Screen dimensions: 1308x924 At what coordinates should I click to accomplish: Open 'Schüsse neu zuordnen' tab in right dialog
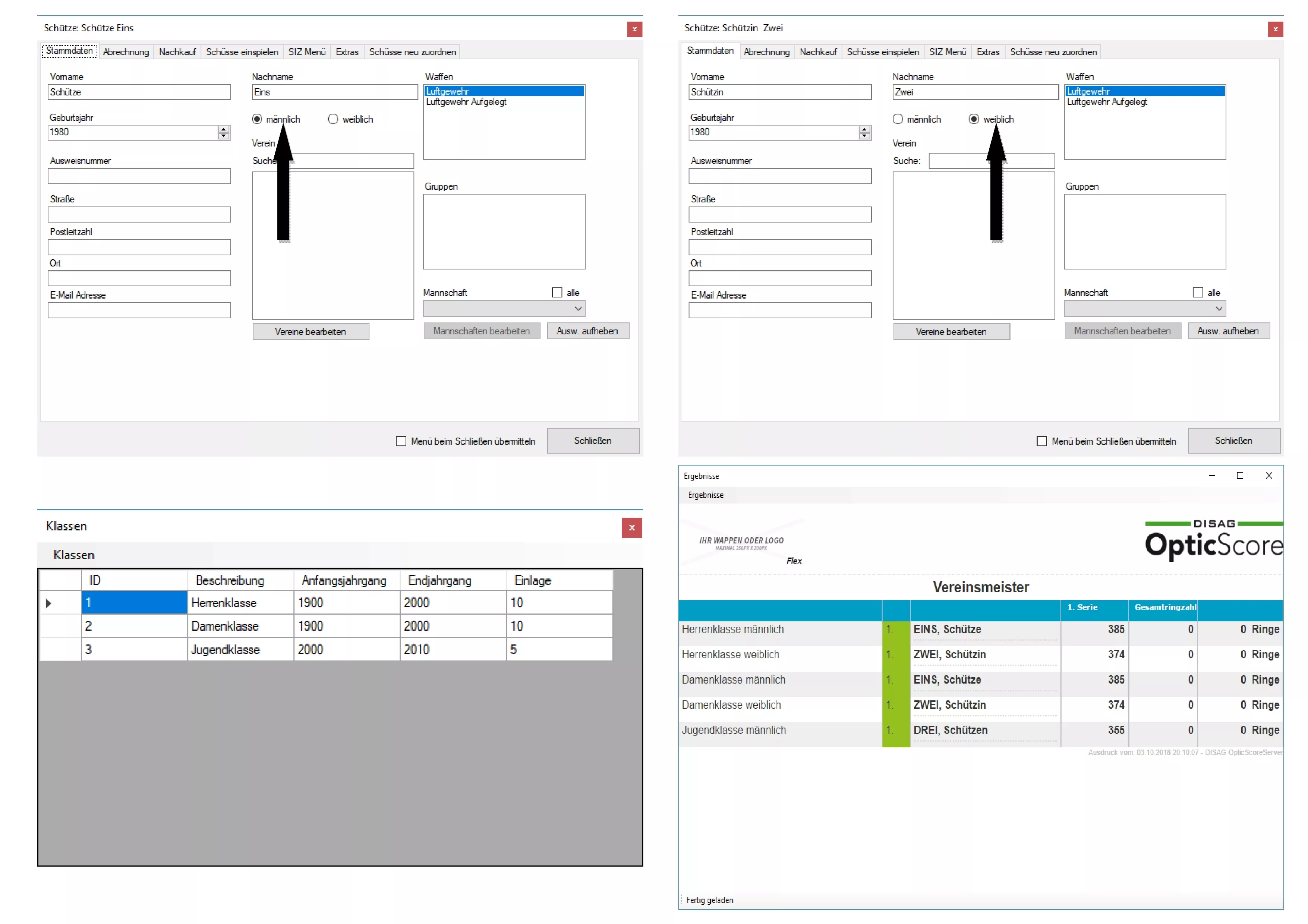1053,52
